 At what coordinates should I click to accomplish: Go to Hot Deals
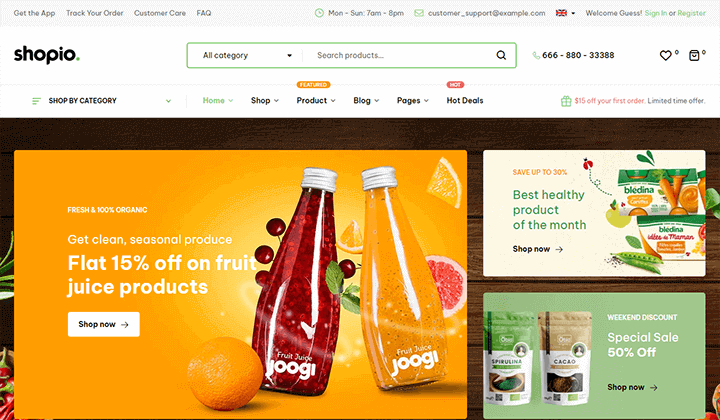[465, 101]
